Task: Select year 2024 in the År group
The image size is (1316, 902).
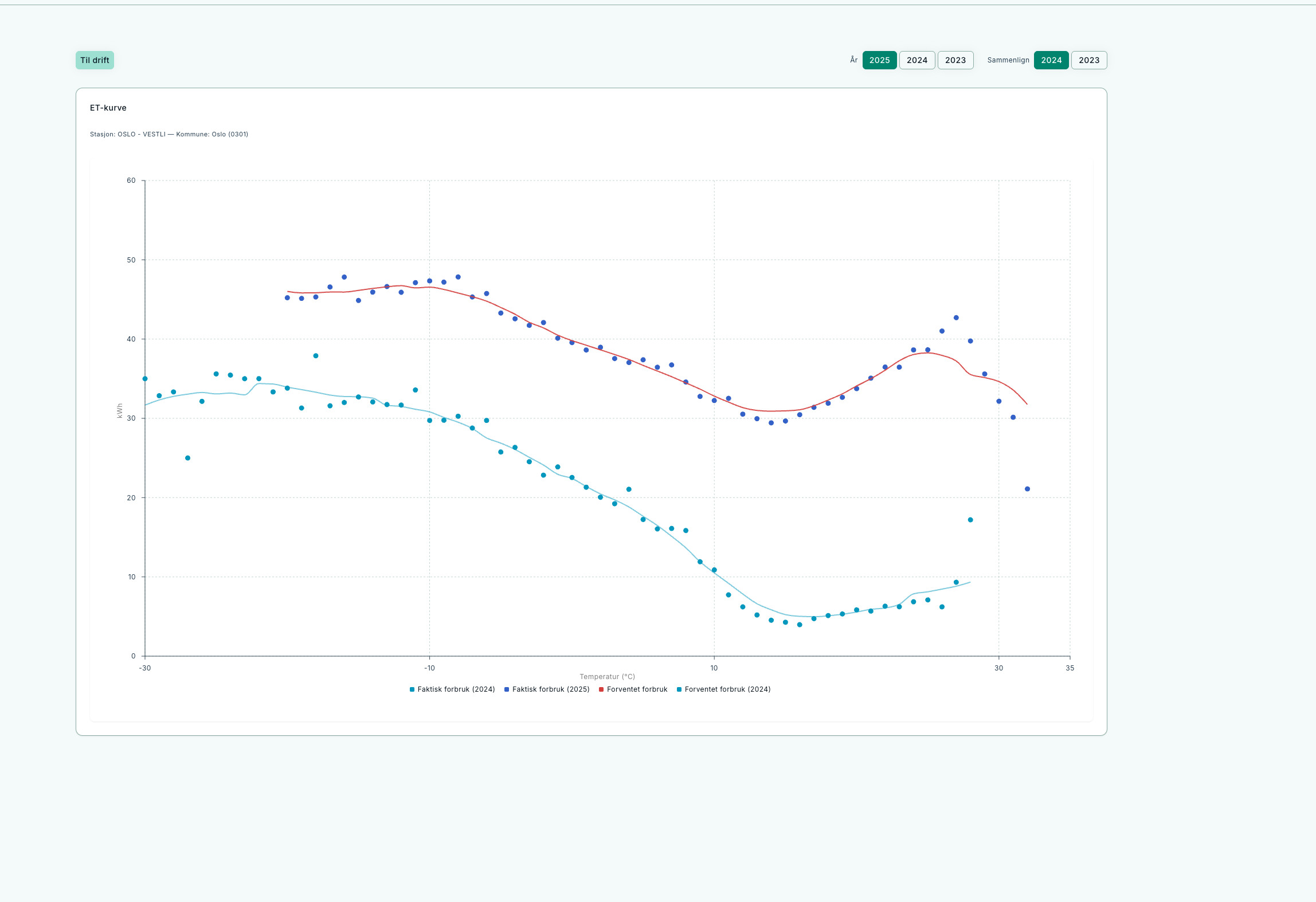Action: (x=917, y=60)
